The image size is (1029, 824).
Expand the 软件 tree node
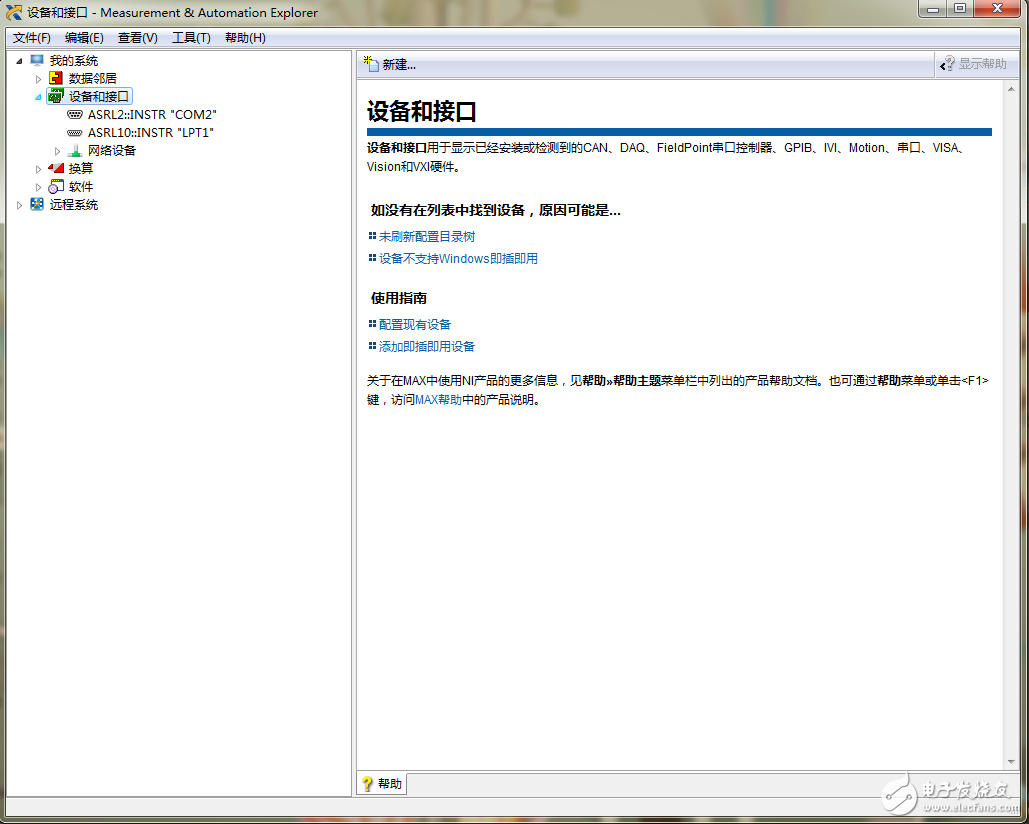pyautogui.click(x=38, y=187)
